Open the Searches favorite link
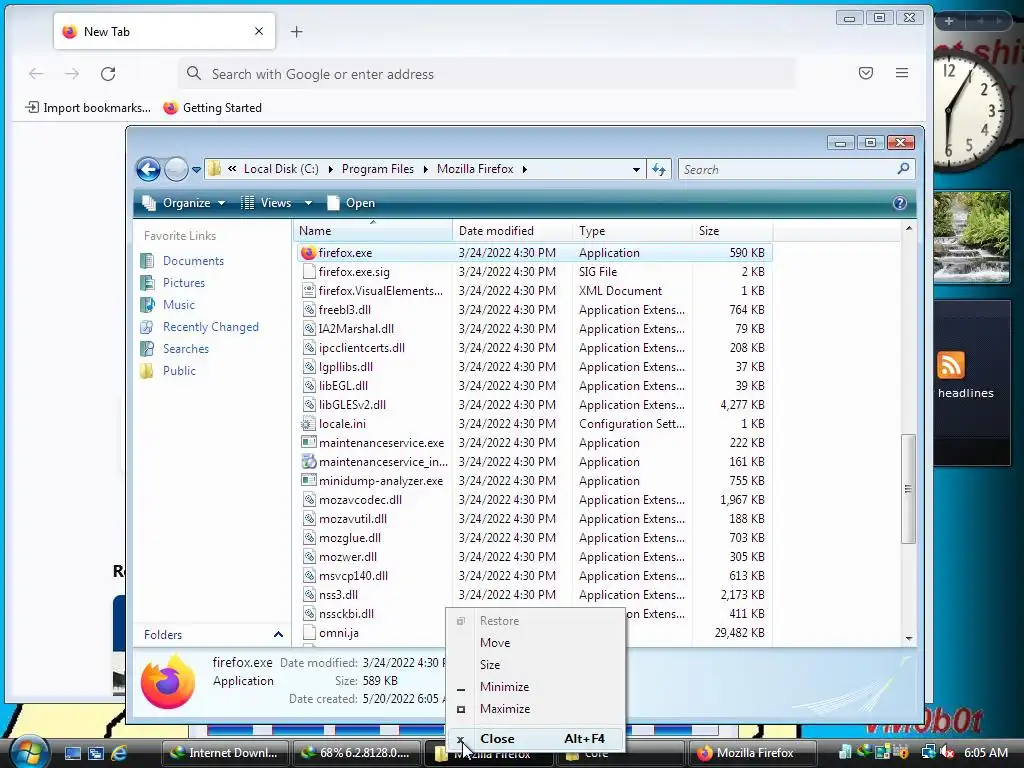 click(x=185, y=349)
